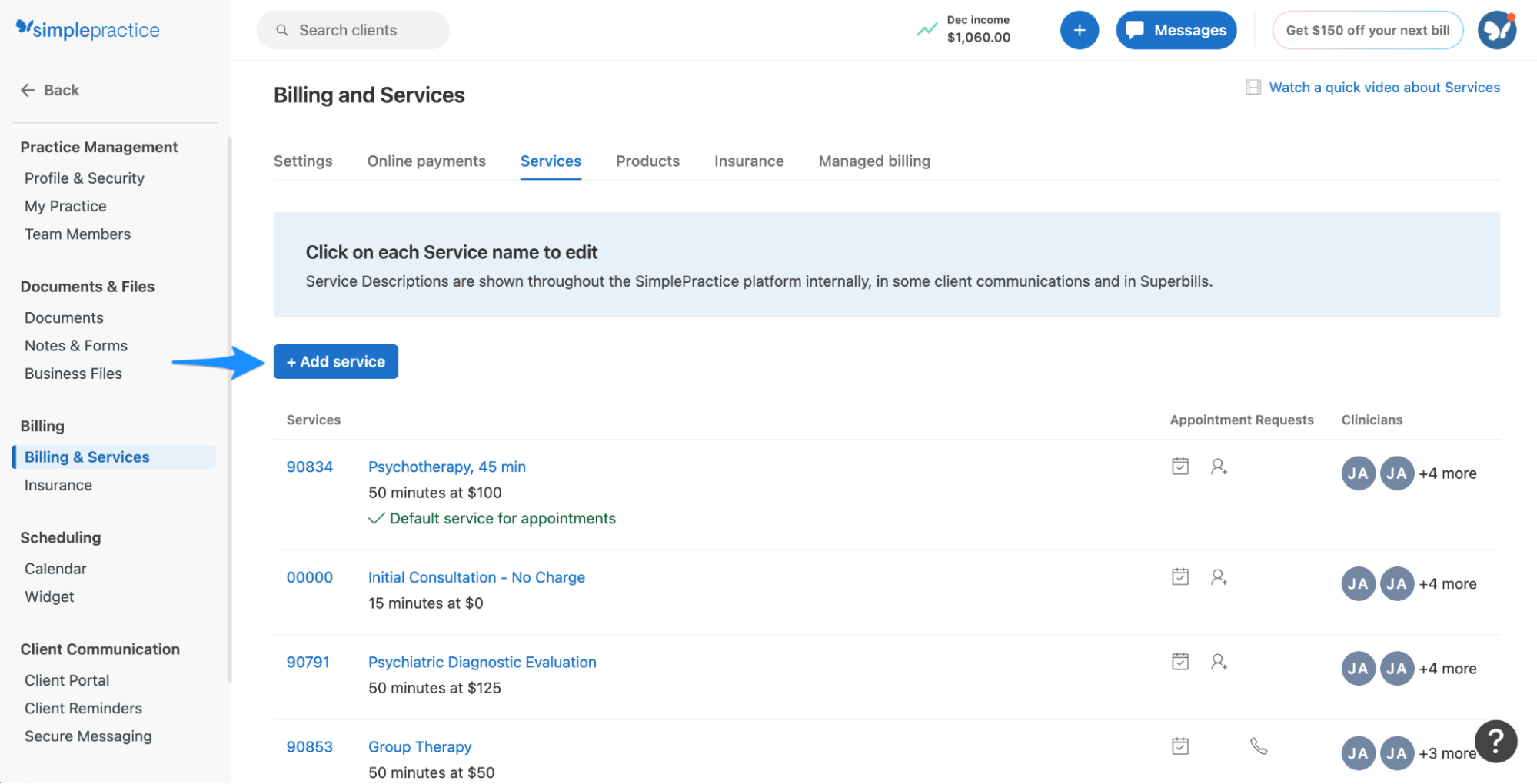
Task: Toggle appointment requests calendar for Psychotherapy 45 min
Action: click(1180, 466)
